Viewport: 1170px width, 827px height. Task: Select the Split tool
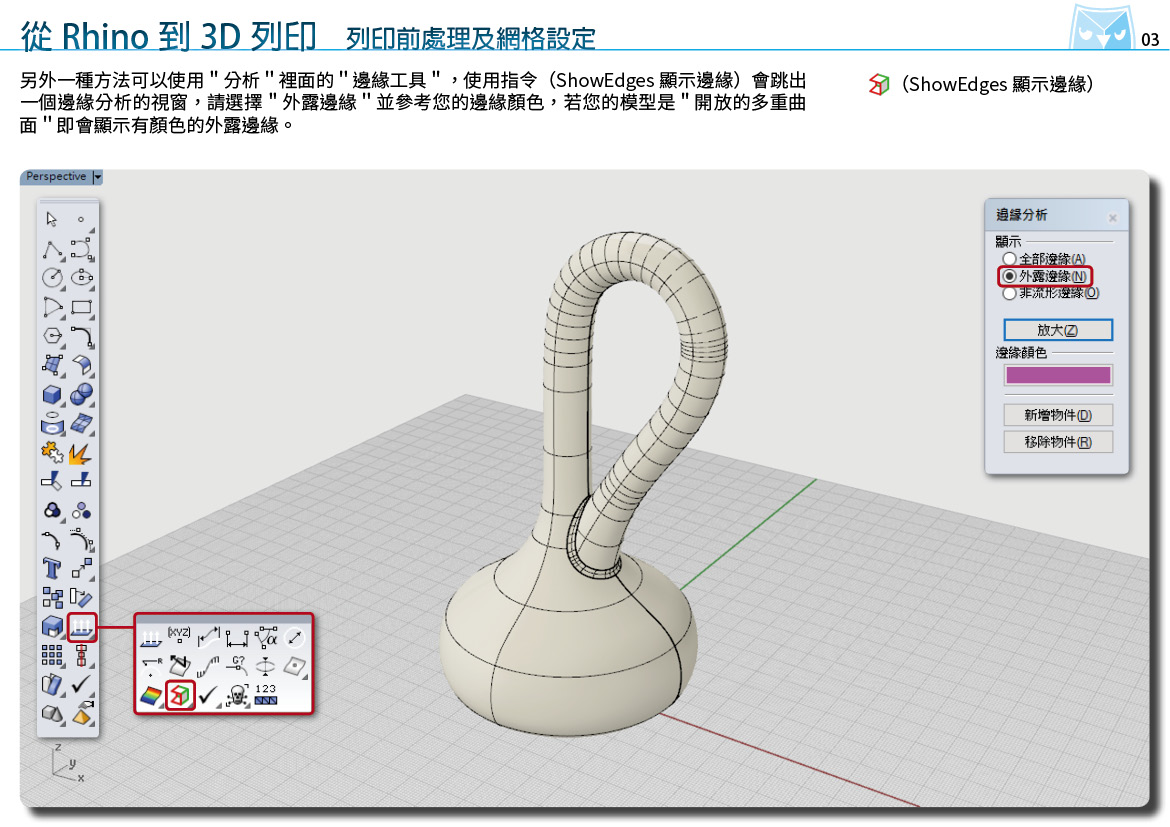point(81,481)
